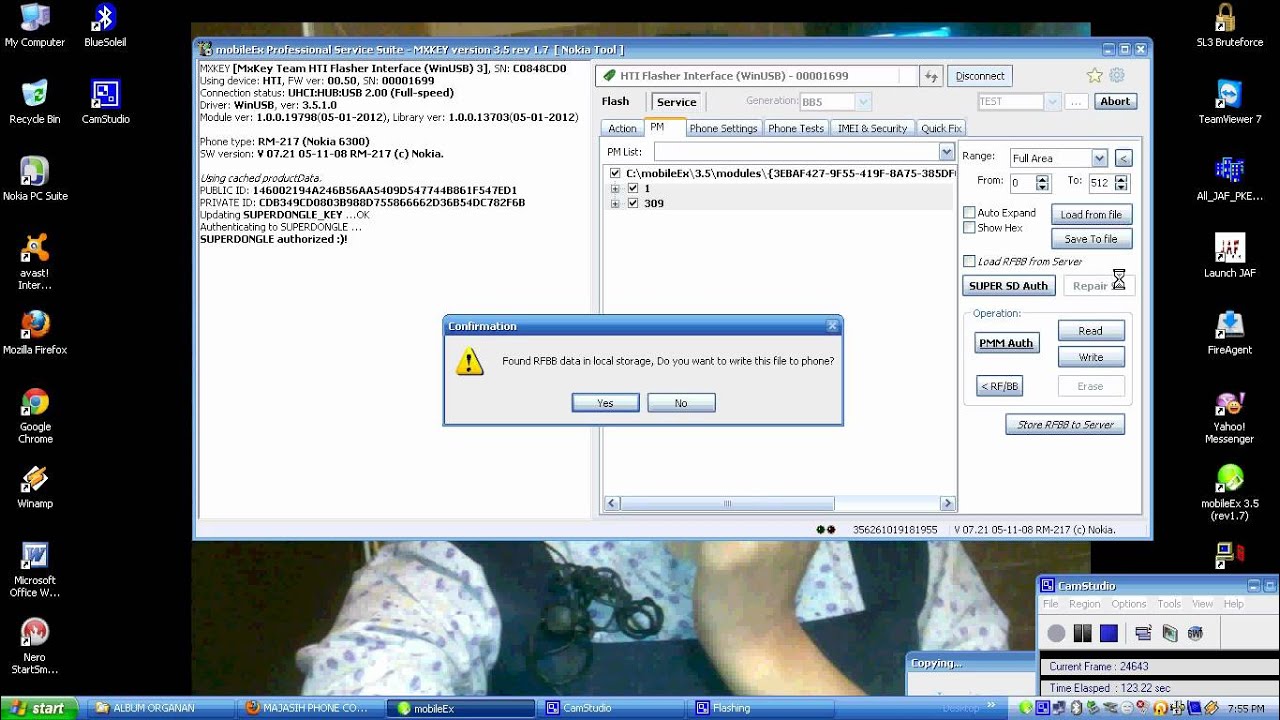The height and width of the screenshot is (720, 1280).
Task: Click the CamStudio pause button
Action: [1082, 633]
